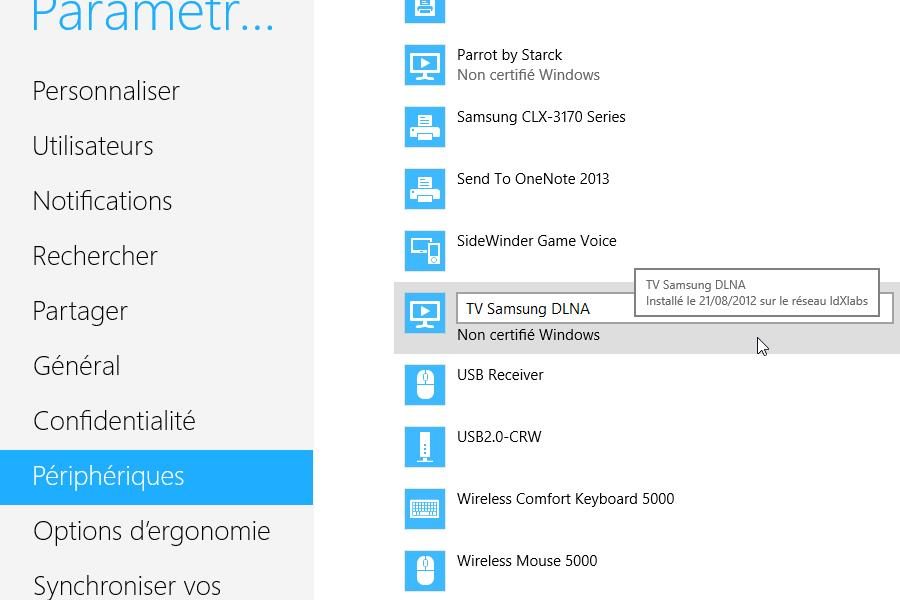Click the Wireless Mouse 5000 icon

(x=425, y=571)
